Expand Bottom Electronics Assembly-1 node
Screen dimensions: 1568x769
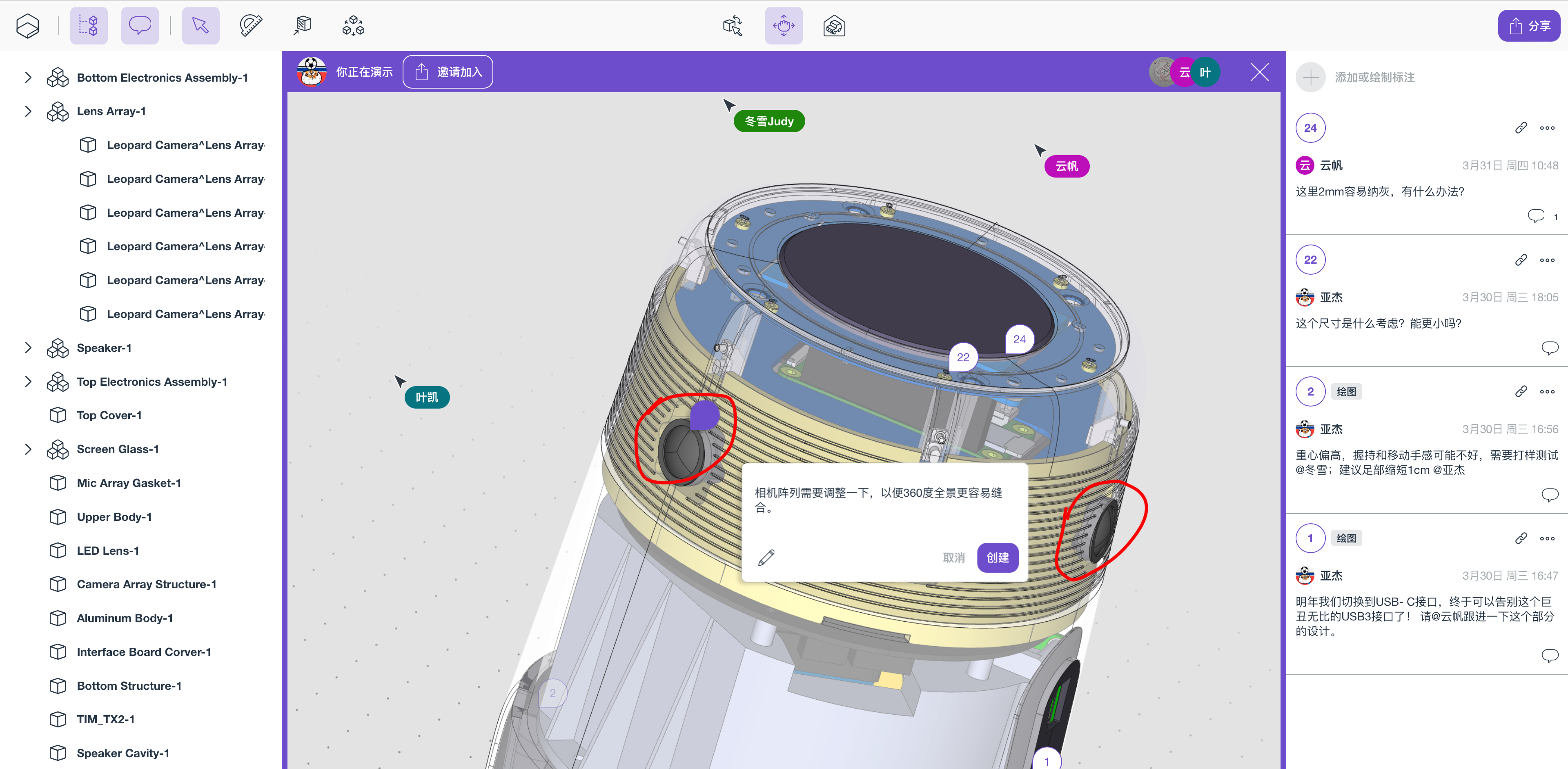[28, 77]
